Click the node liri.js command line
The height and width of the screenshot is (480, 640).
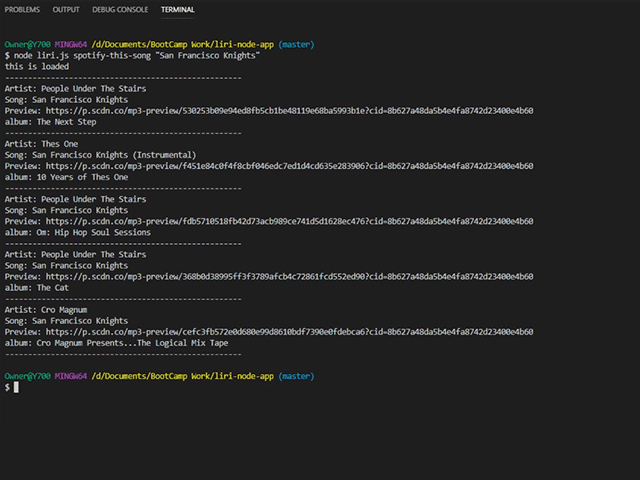[136, 55]
